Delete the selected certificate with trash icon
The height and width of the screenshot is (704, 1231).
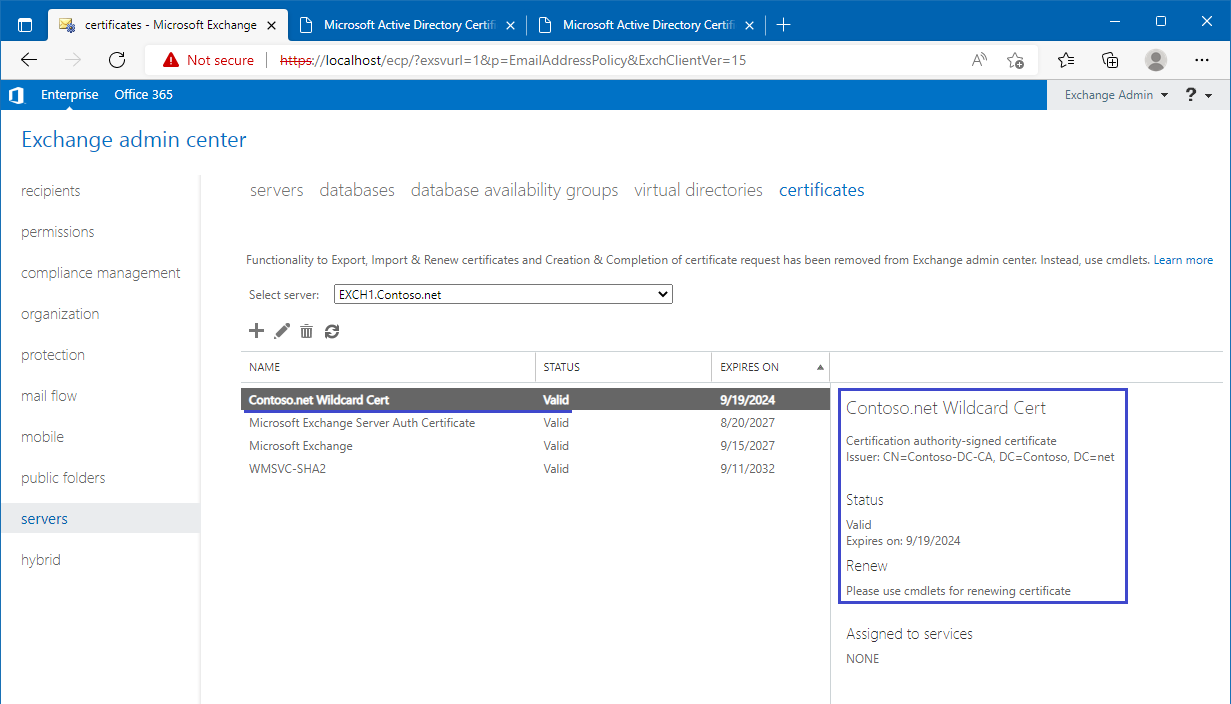point(307,331)
